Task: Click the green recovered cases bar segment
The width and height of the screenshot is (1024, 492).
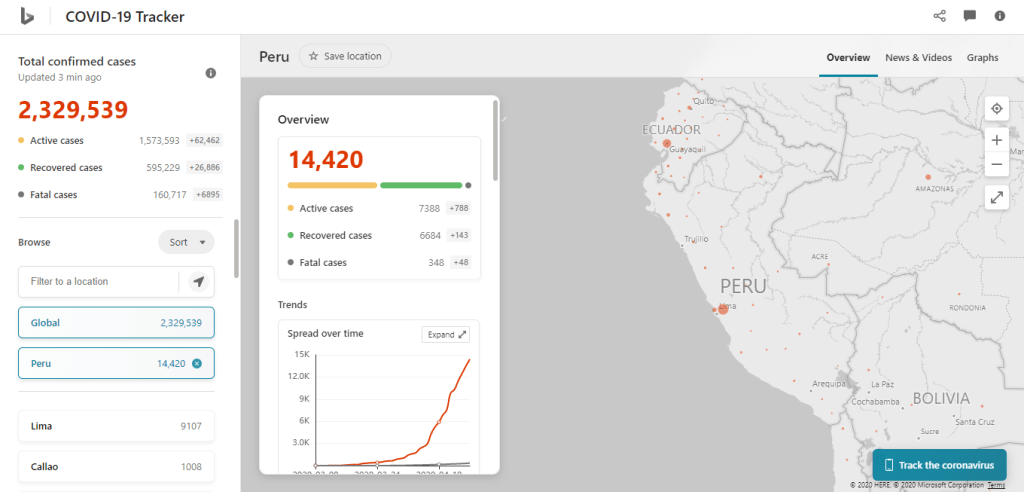Action: pyautogui.click(x=421, y=186)
